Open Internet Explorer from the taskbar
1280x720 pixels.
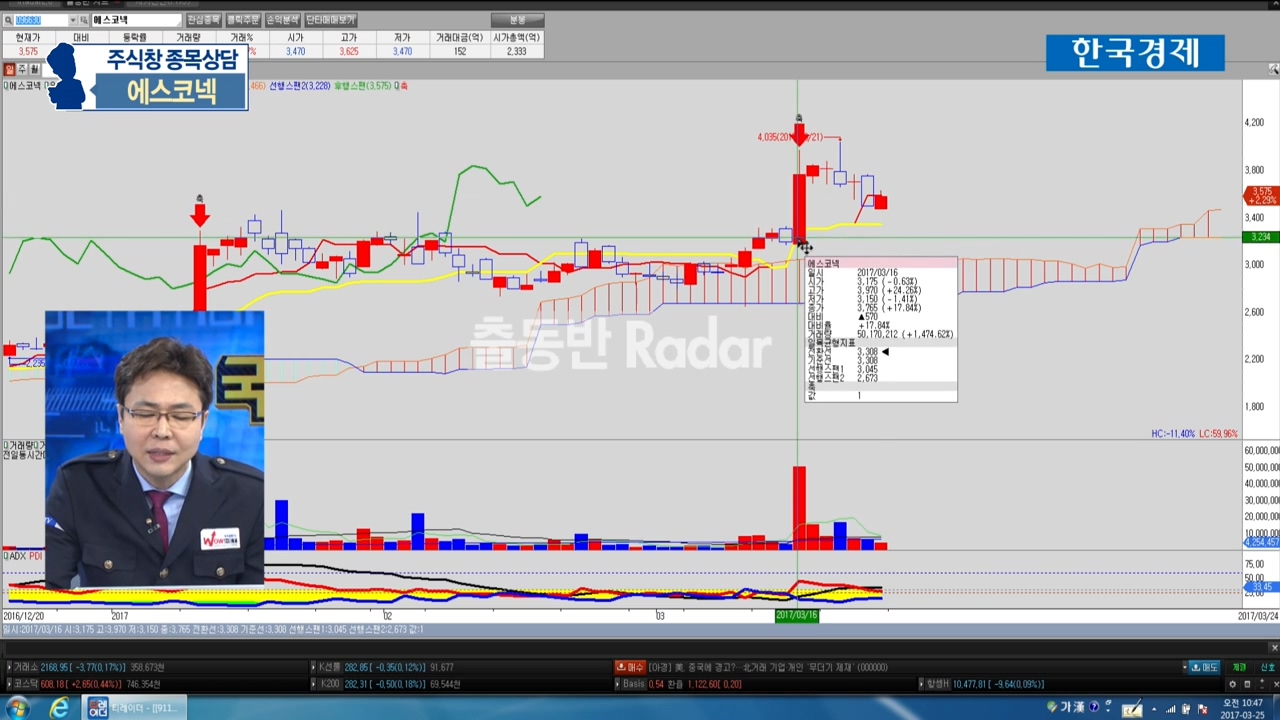[x=59, y=707]
